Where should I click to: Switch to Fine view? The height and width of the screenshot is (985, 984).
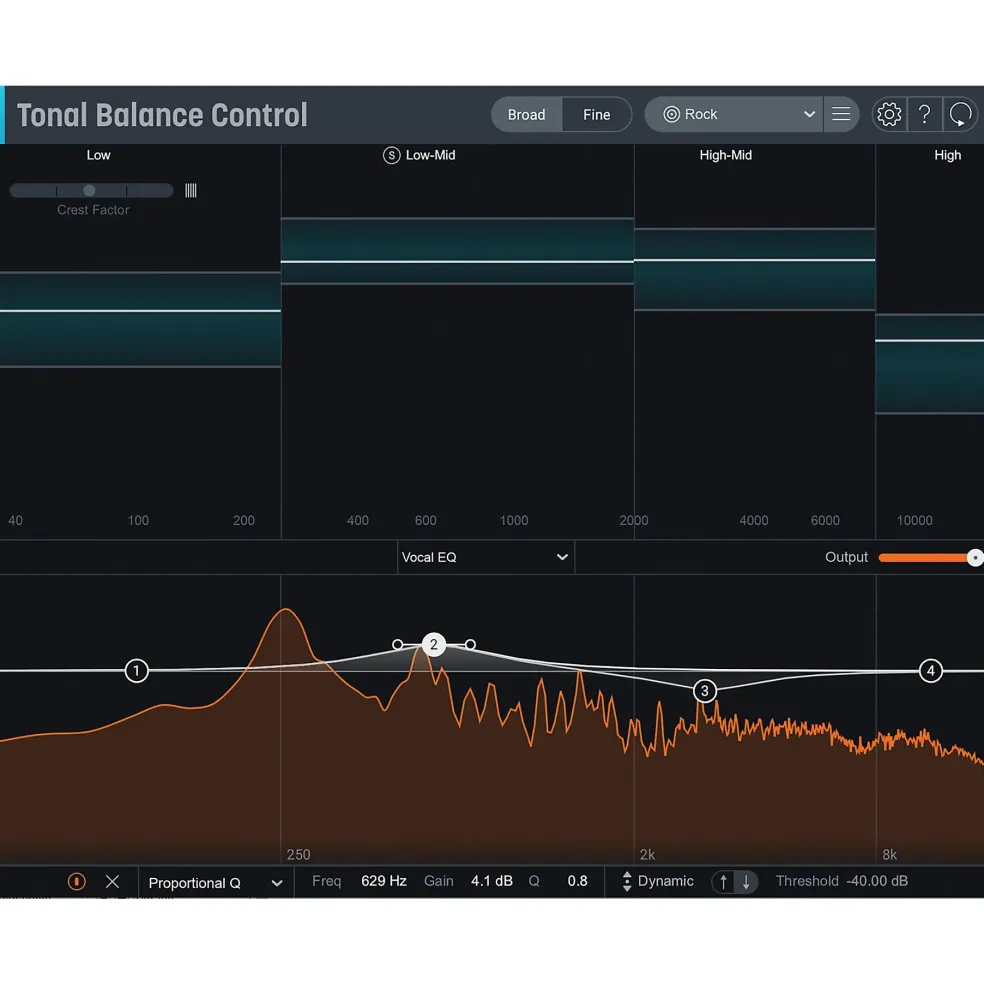click(596, 114)
